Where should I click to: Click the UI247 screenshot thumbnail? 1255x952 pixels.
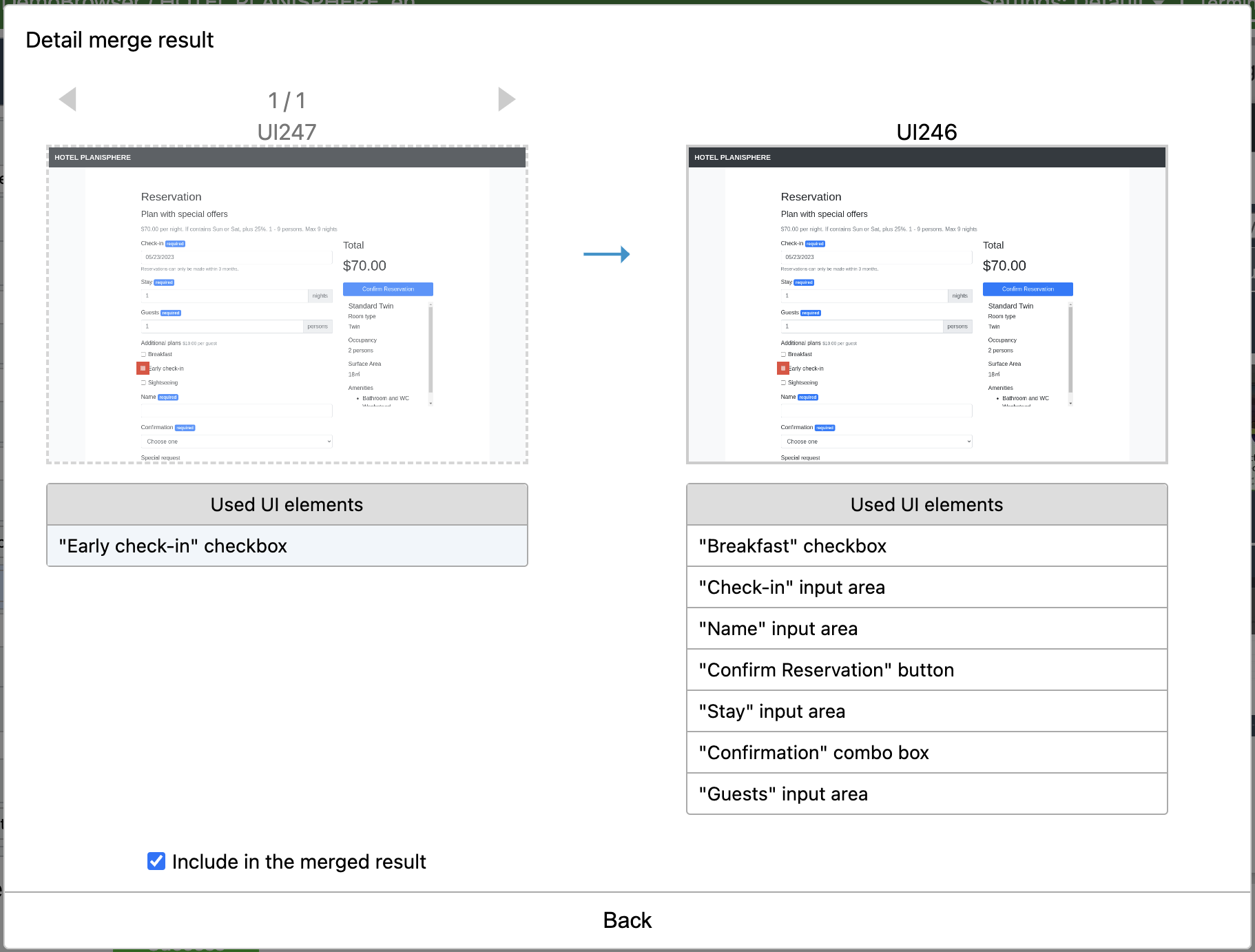point(287,303)
